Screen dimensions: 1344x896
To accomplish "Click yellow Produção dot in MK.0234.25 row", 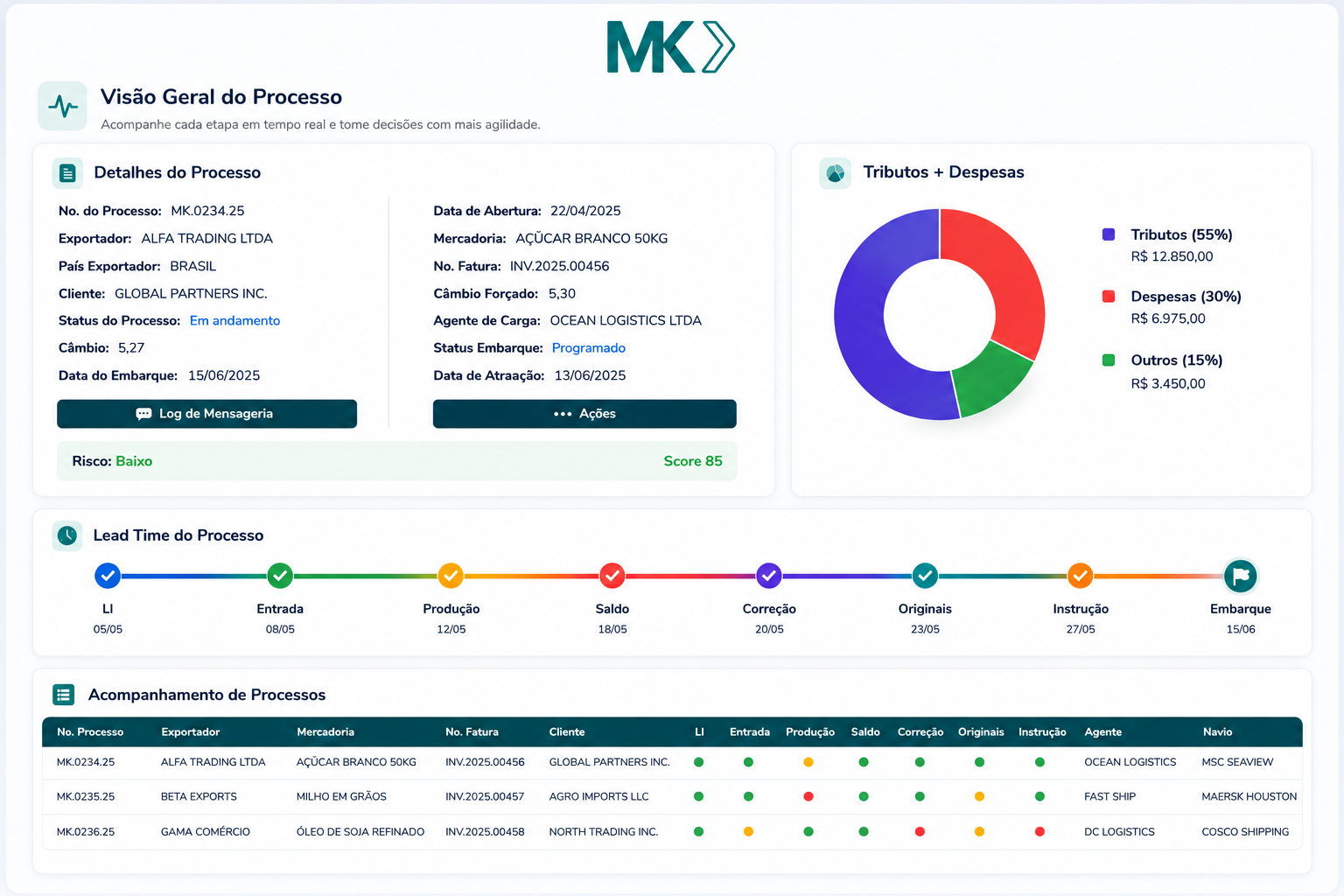I will click(x=808, y=762).
